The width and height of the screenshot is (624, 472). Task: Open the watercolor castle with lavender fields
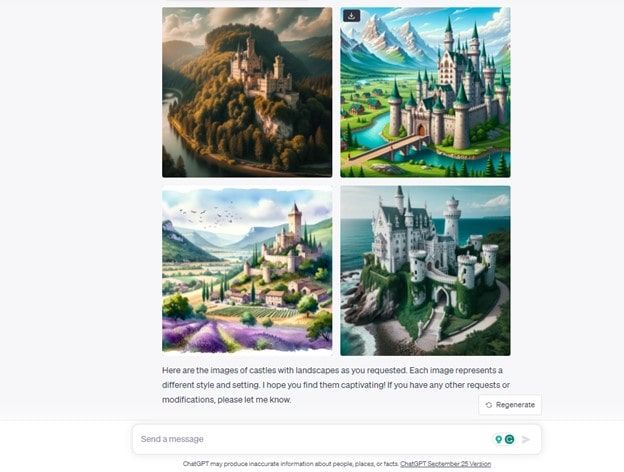(247, 271)
